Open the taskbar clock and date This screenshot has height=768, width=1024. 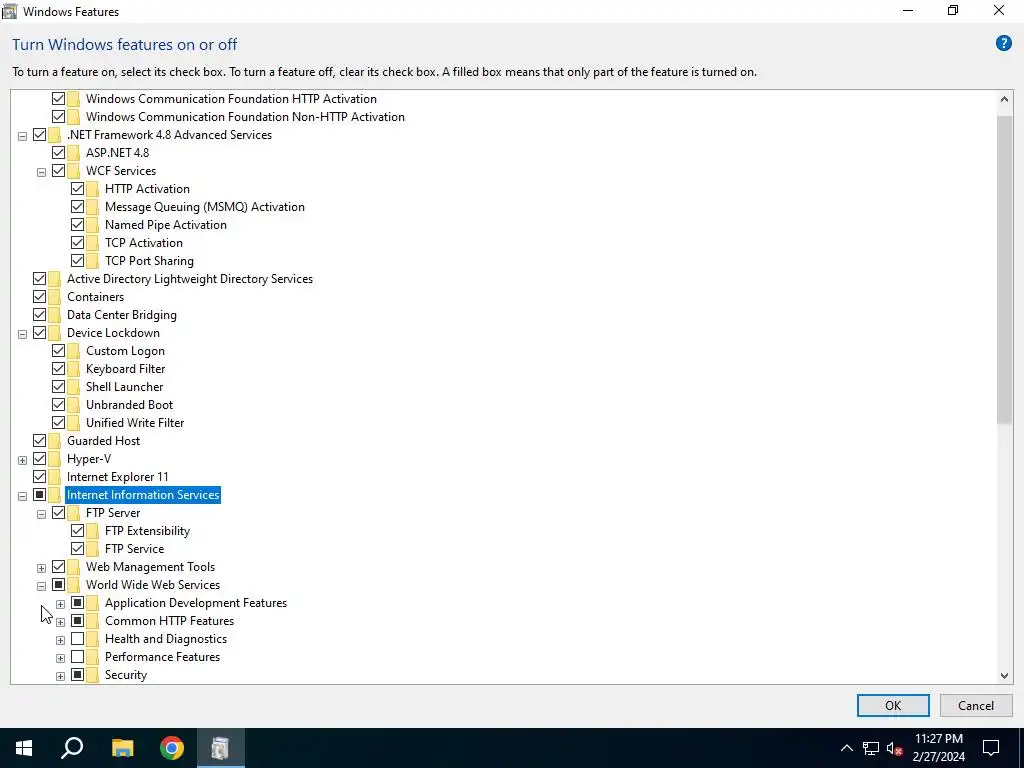938,748
